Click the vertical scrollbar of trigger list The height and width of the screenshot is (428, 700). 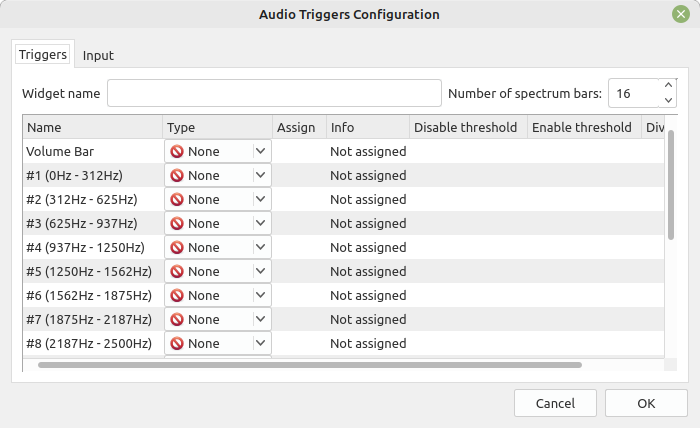671,185
